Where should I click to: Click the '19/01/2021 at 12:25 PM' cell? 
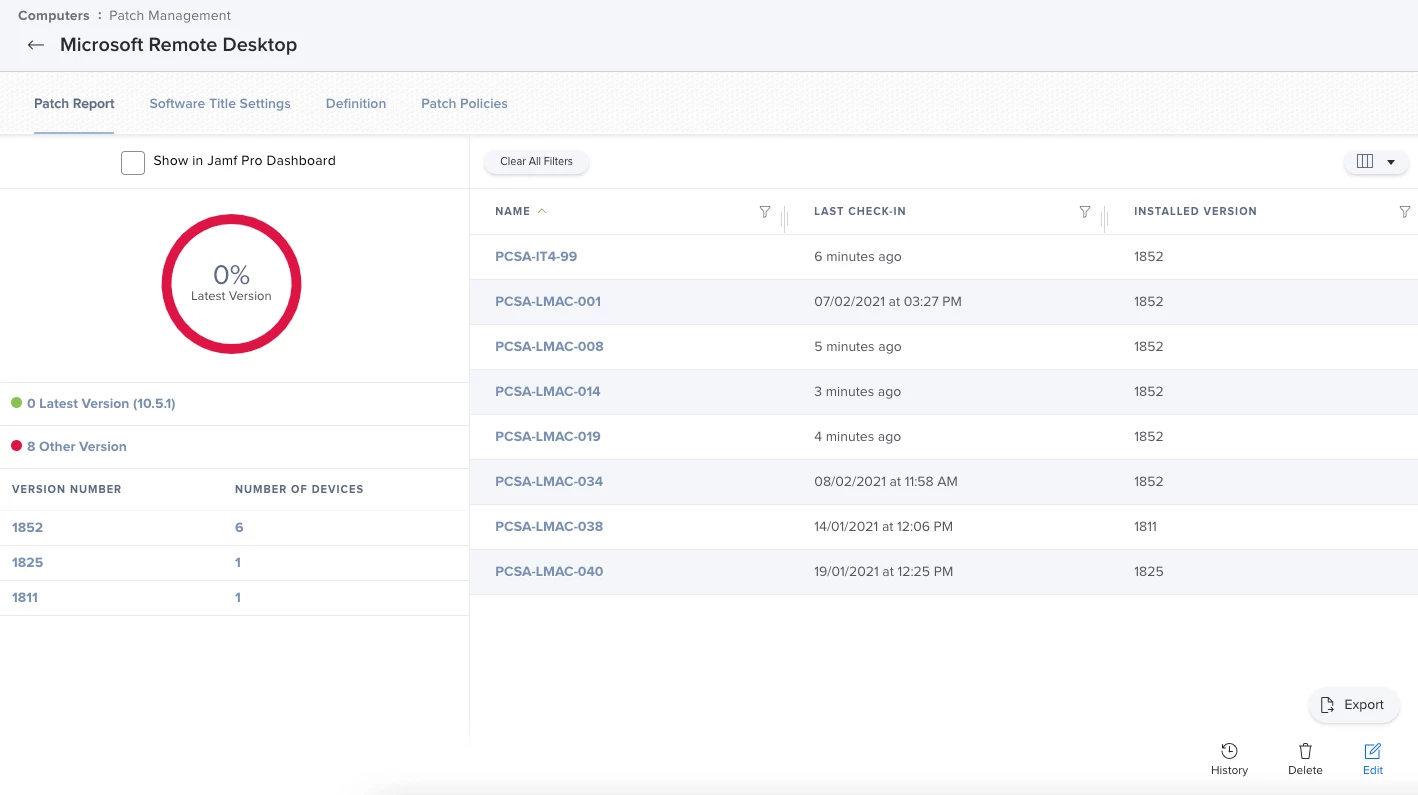(884, 572)
